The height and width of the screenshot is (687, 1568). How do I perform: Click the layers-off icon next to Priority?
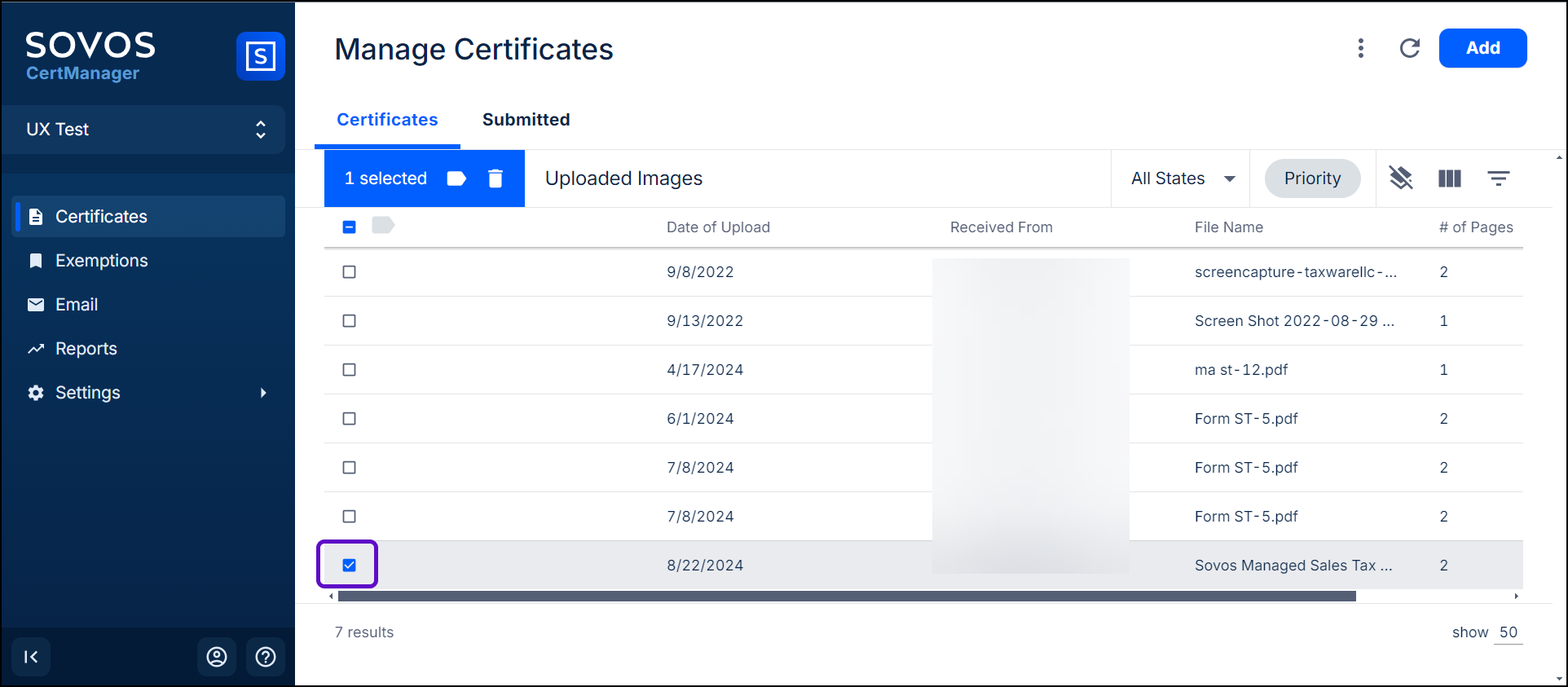click(x=1400, y=178)
